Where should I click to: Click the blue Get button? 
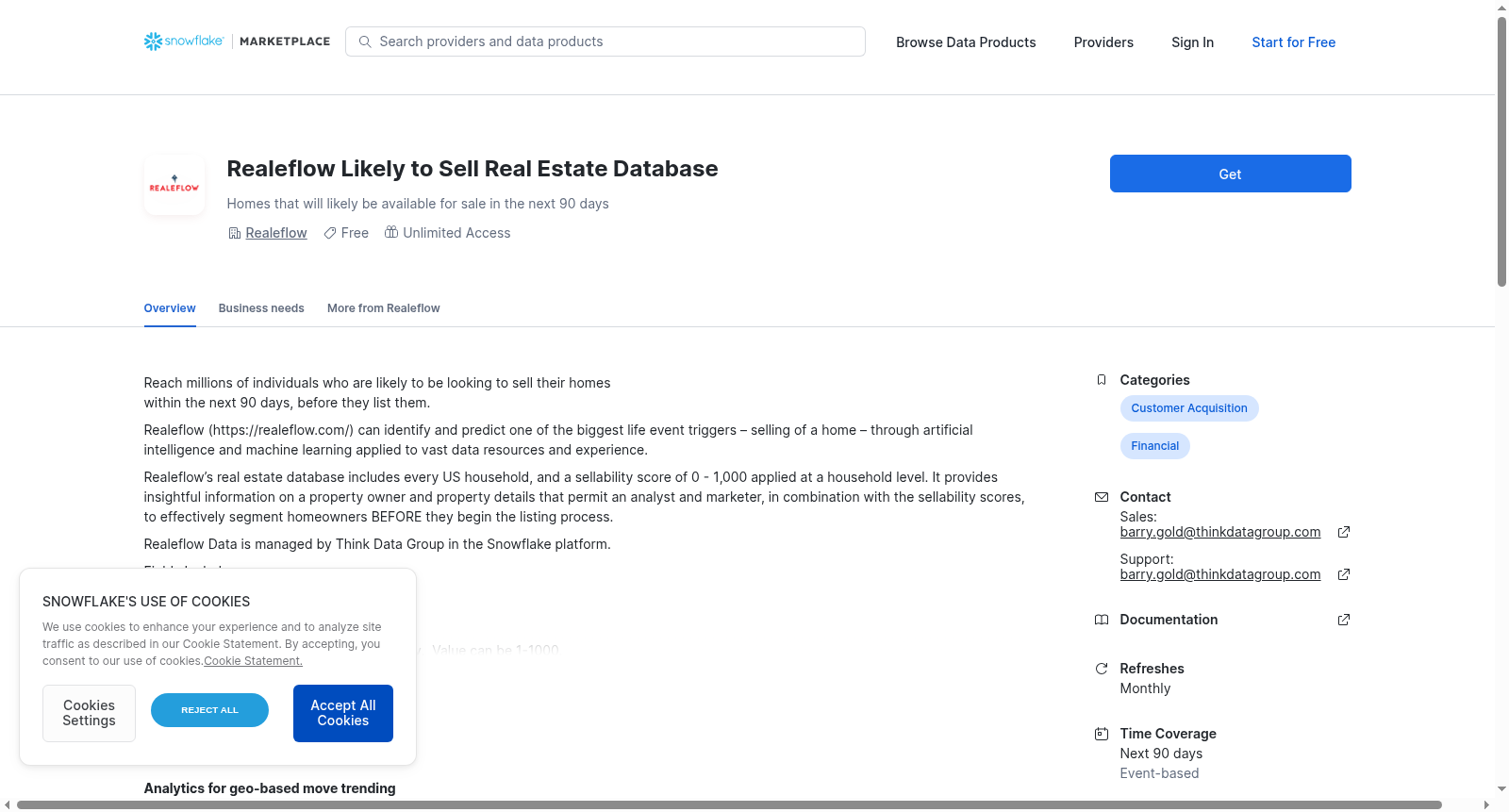(x=1231, y=174)
